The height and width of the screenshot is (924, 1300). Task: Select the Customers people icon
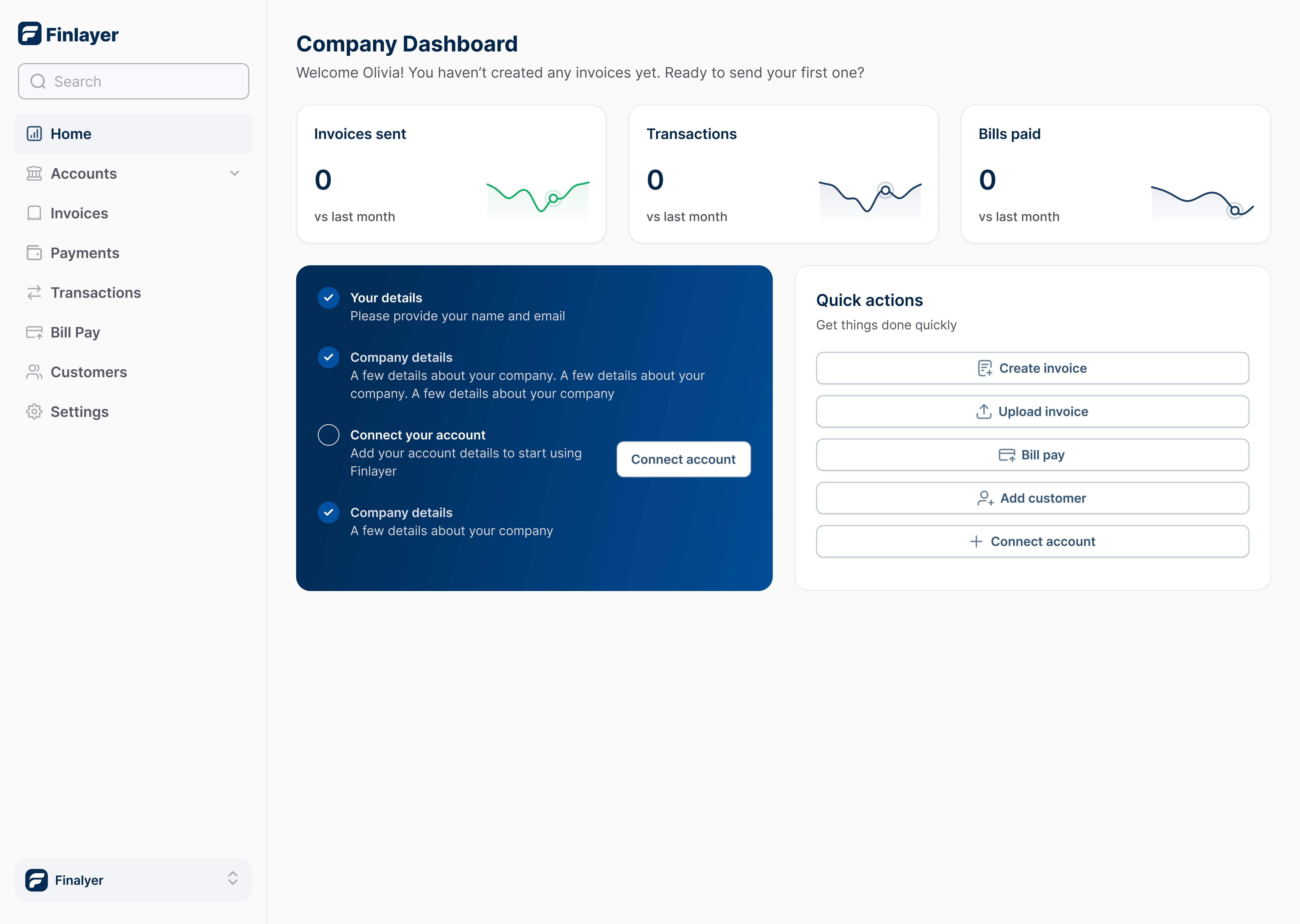coord(34,372)
